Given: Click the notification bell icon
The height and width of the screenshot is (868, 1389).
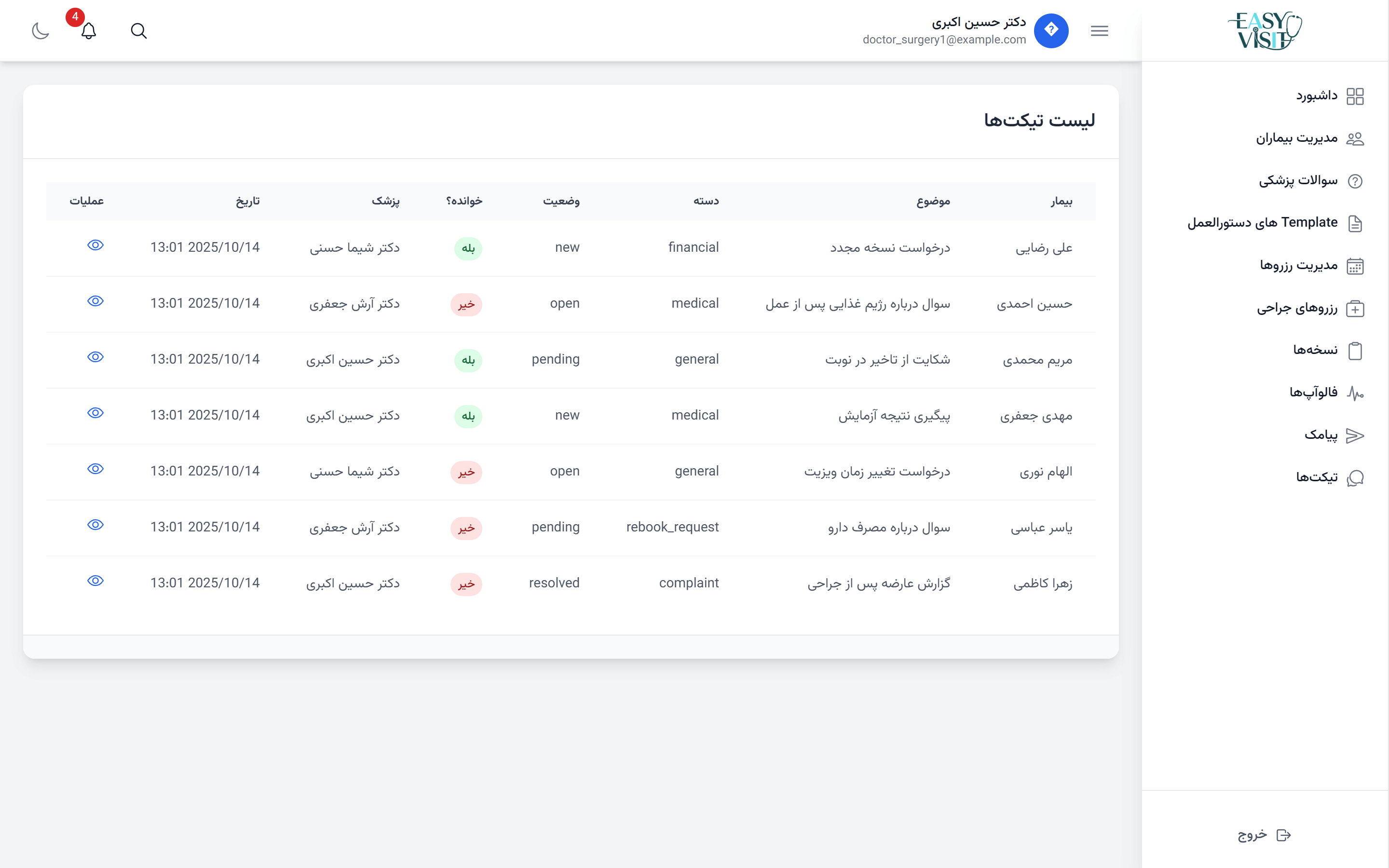Looking at the screenshot, I should coord(88,31).
